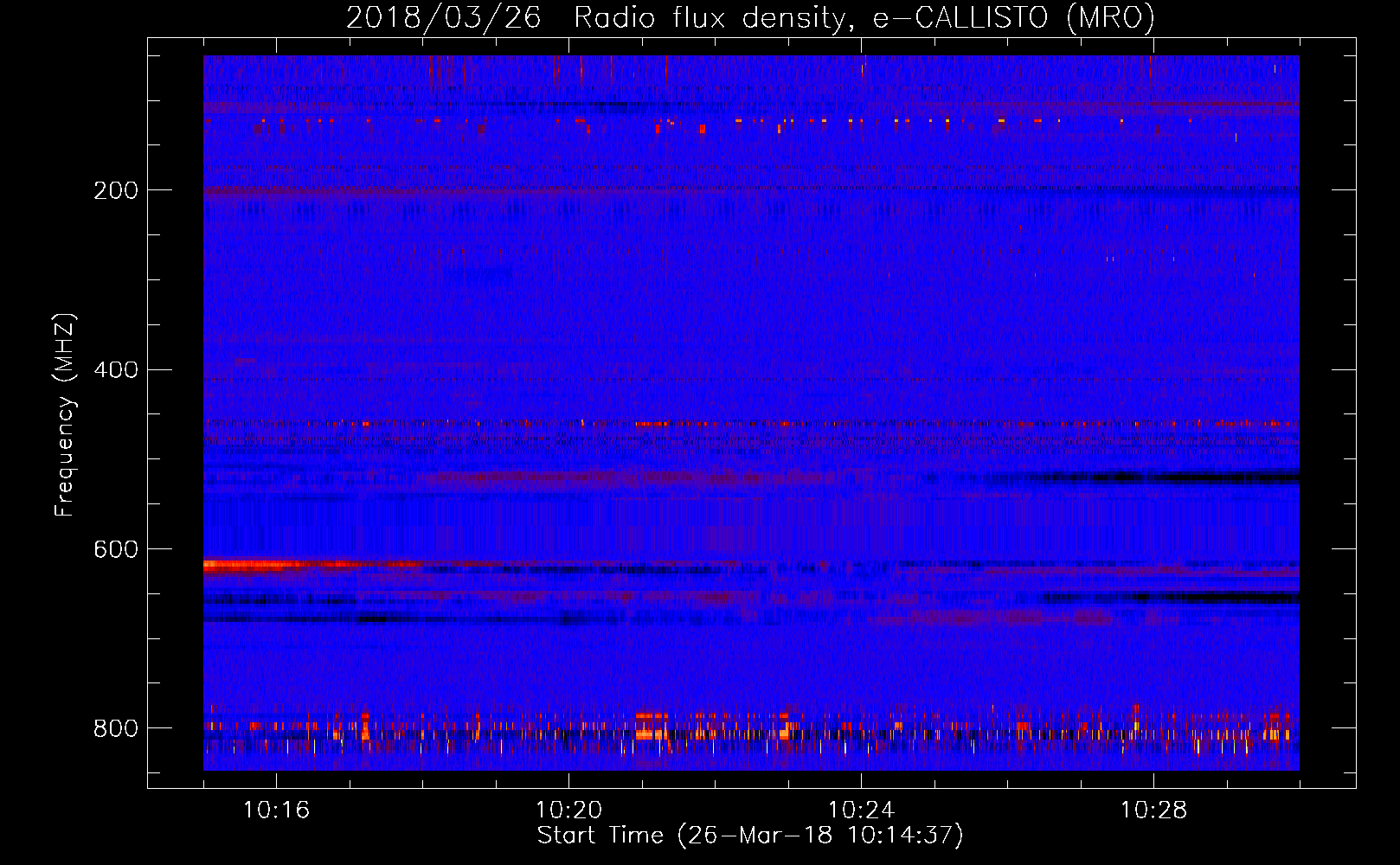
Task: Click the 10:24 time tick label
Action: 861,811
